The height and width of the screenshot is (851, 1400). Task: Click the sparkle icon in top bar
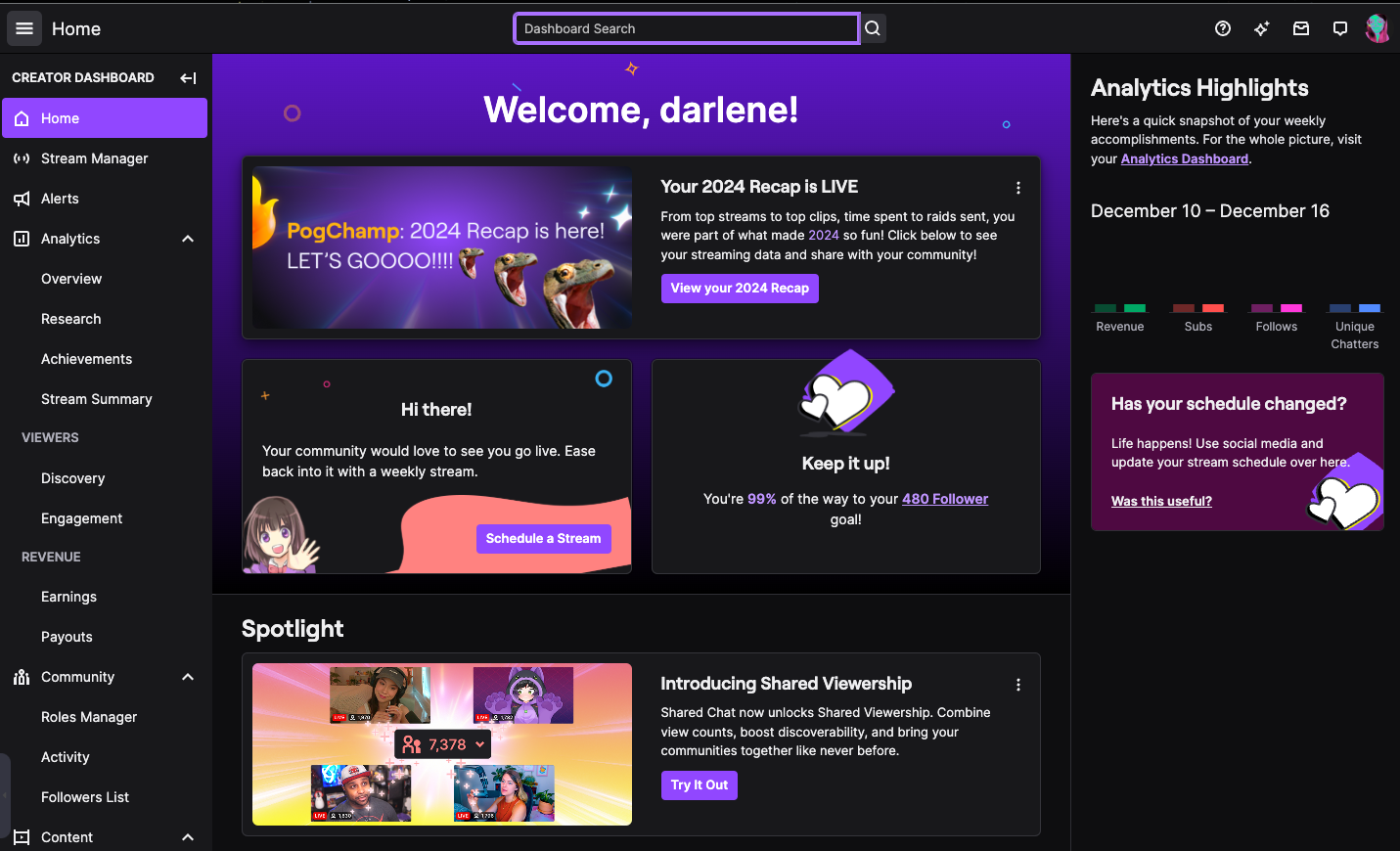coord(1261,28)
